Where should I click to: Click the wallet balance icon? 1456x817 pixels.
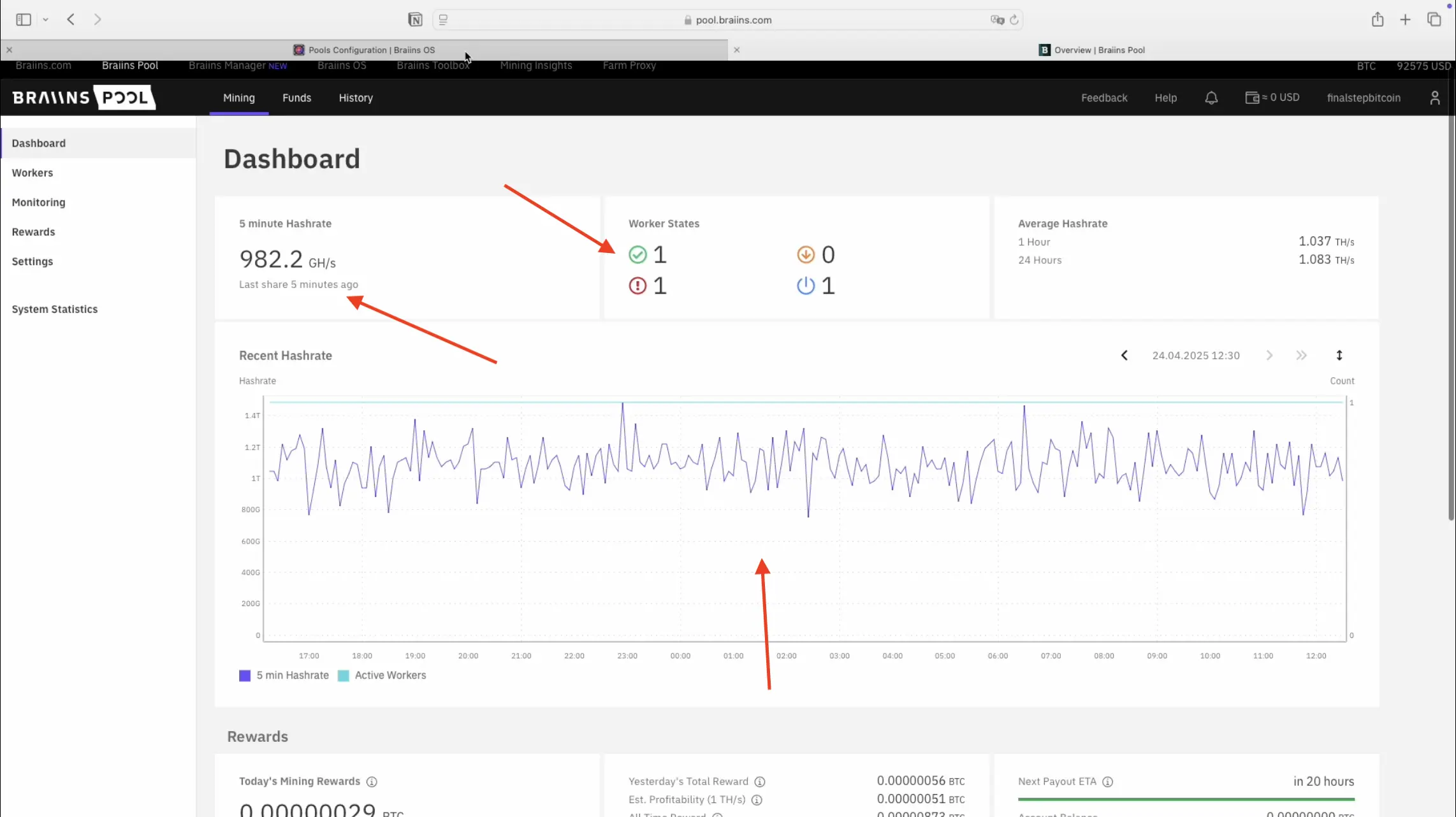tap(1251, 98)
